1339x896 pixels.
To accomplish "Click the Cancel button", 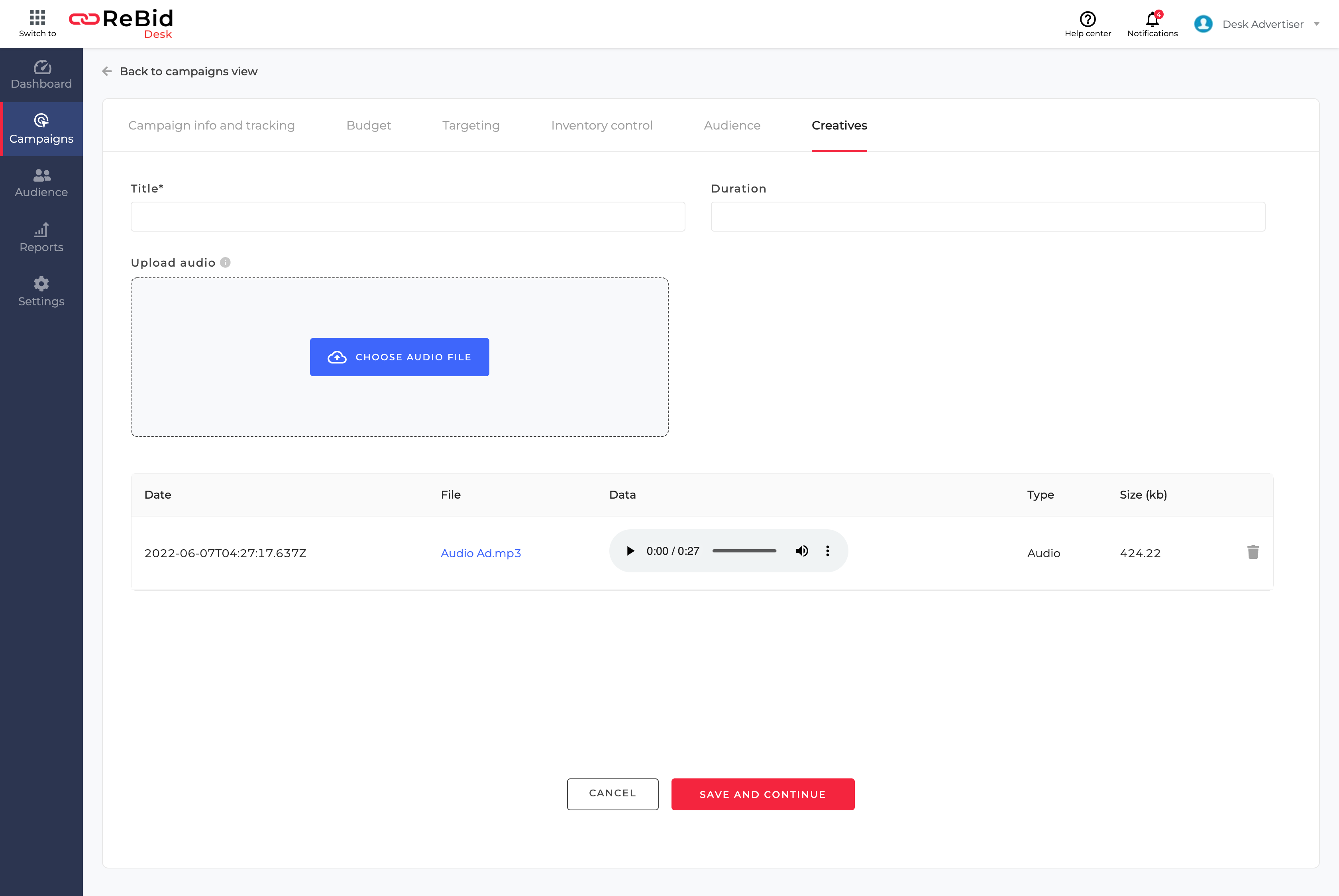I will click(x=613, y=794).
